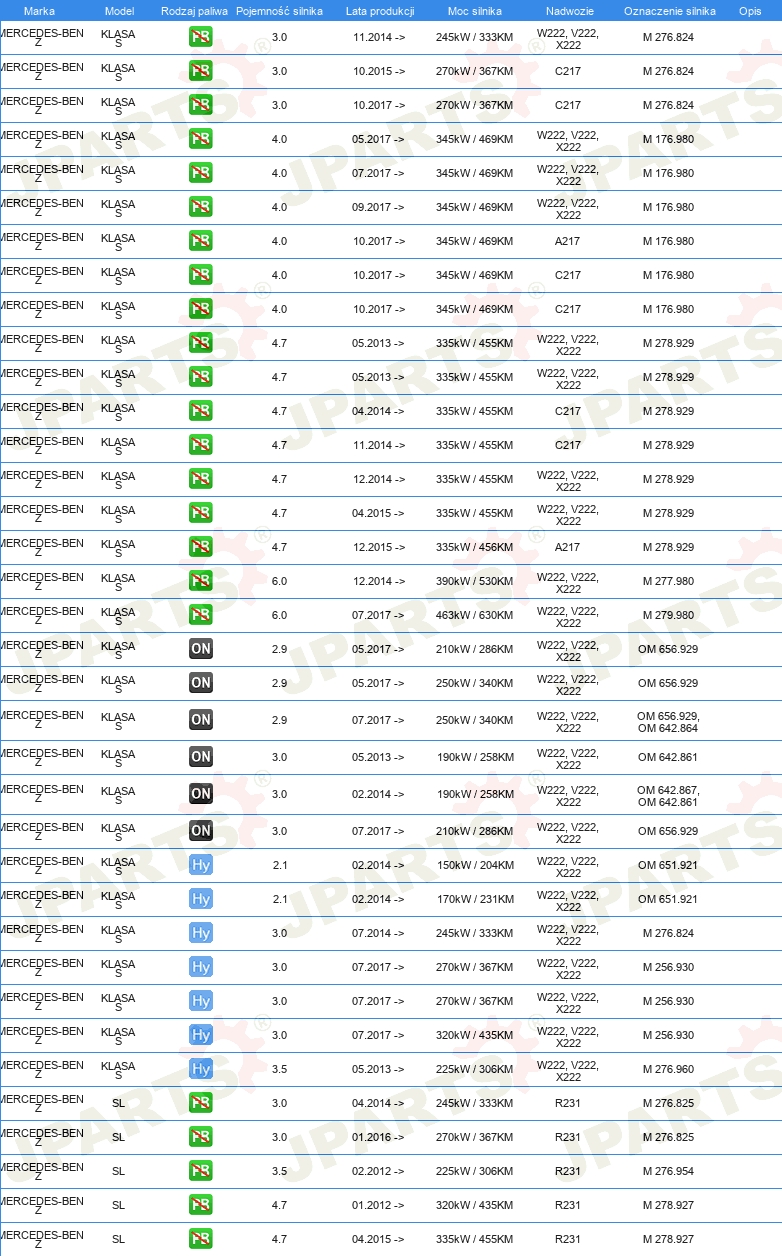Select Hy hybrid icon for 3.0 320kW row
The height and width of the screenshot is (1256, 782).
click(201, 1036)
